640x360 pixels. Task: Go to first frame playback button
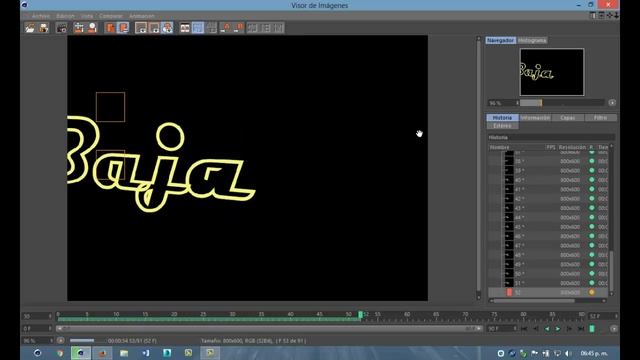pos(524,329)
